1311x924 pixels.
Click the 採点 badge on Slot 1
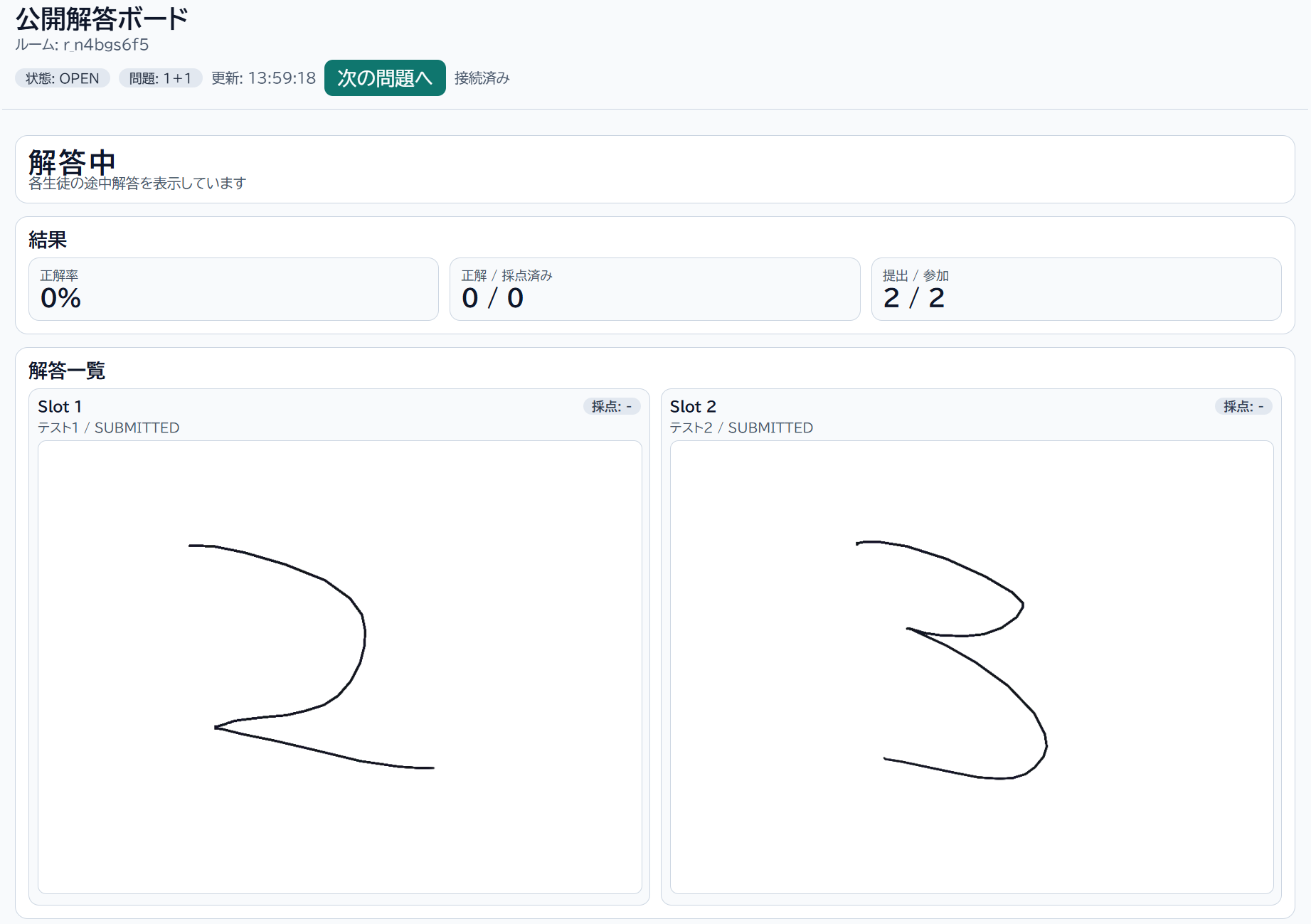point(611,406)
